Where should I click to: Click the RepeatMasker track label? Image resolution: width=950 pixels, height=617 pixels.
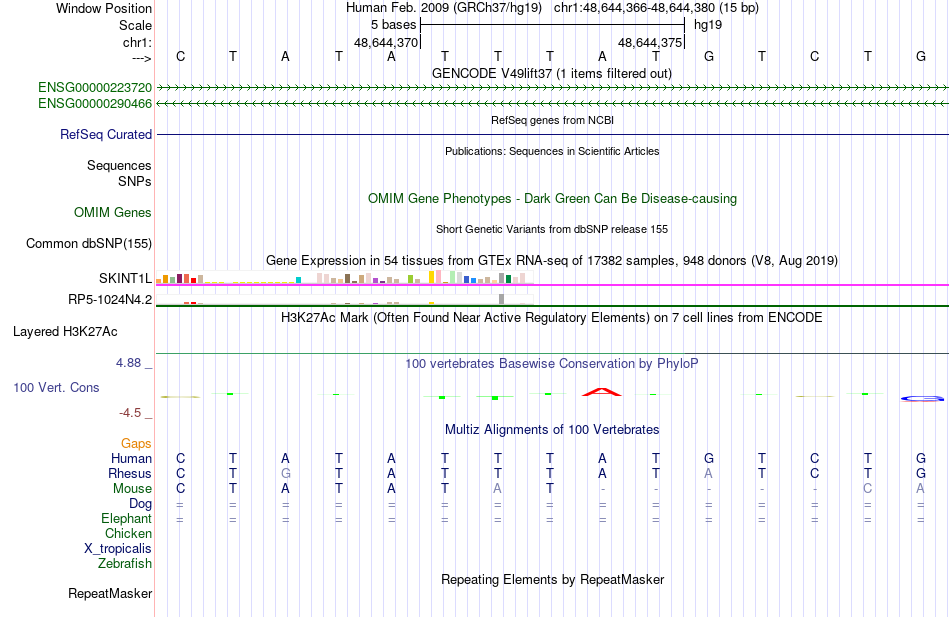click(x=110, y=593)
